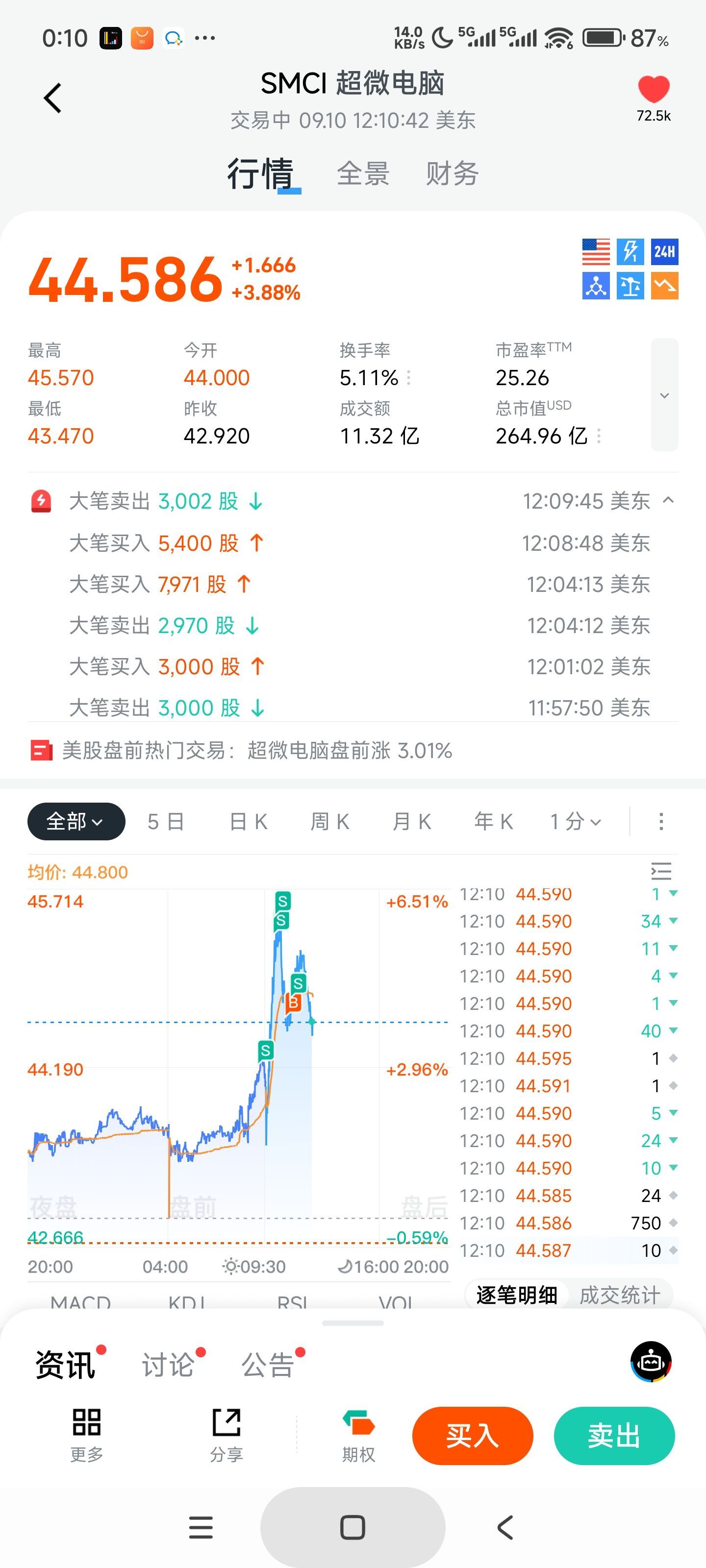Image resolution: width=706 pixels, height=1568 pixels.
Task: Tap the blue network relationship icon
Action: click(x=596, y=286)
